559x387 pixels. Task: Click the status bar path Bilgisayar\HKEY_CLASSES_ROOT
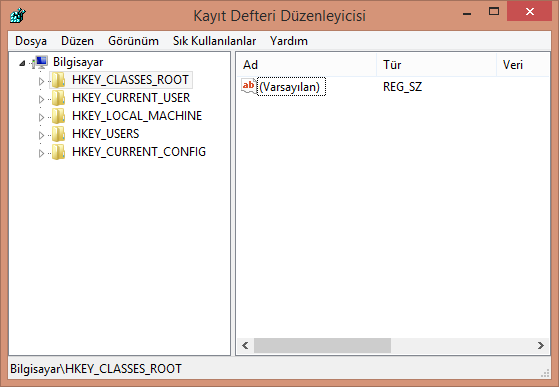pos(96,368)
